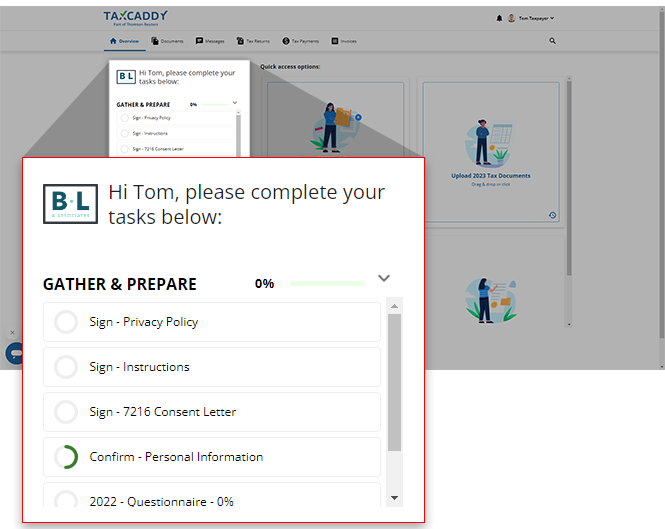Open Sign - Privacy Policy task in enlarged panel
The image size is (665, 529).
(212, 322)
